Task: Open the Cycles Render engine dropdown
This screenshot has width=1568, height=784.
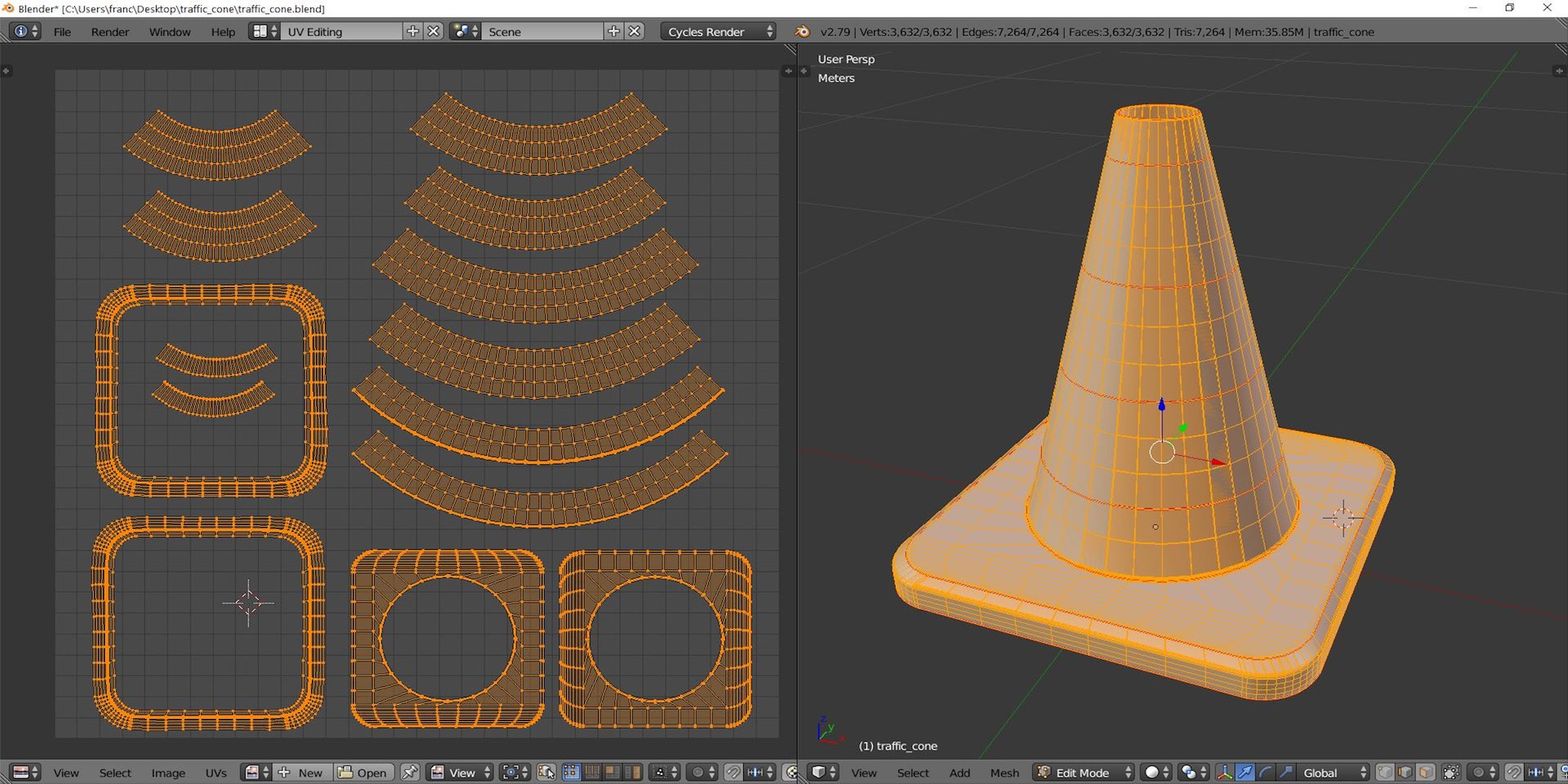Action: click(718, 31)
